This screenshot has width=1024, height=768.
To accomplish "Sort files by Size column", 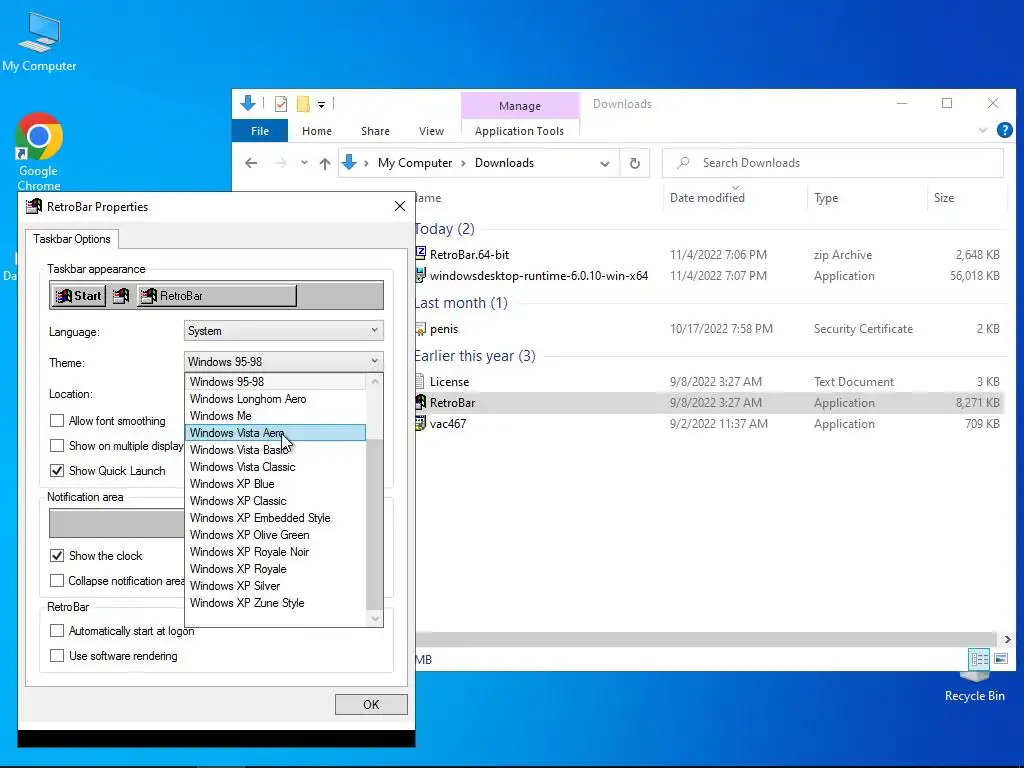I will pyautogui.click(x=944, y=198).
